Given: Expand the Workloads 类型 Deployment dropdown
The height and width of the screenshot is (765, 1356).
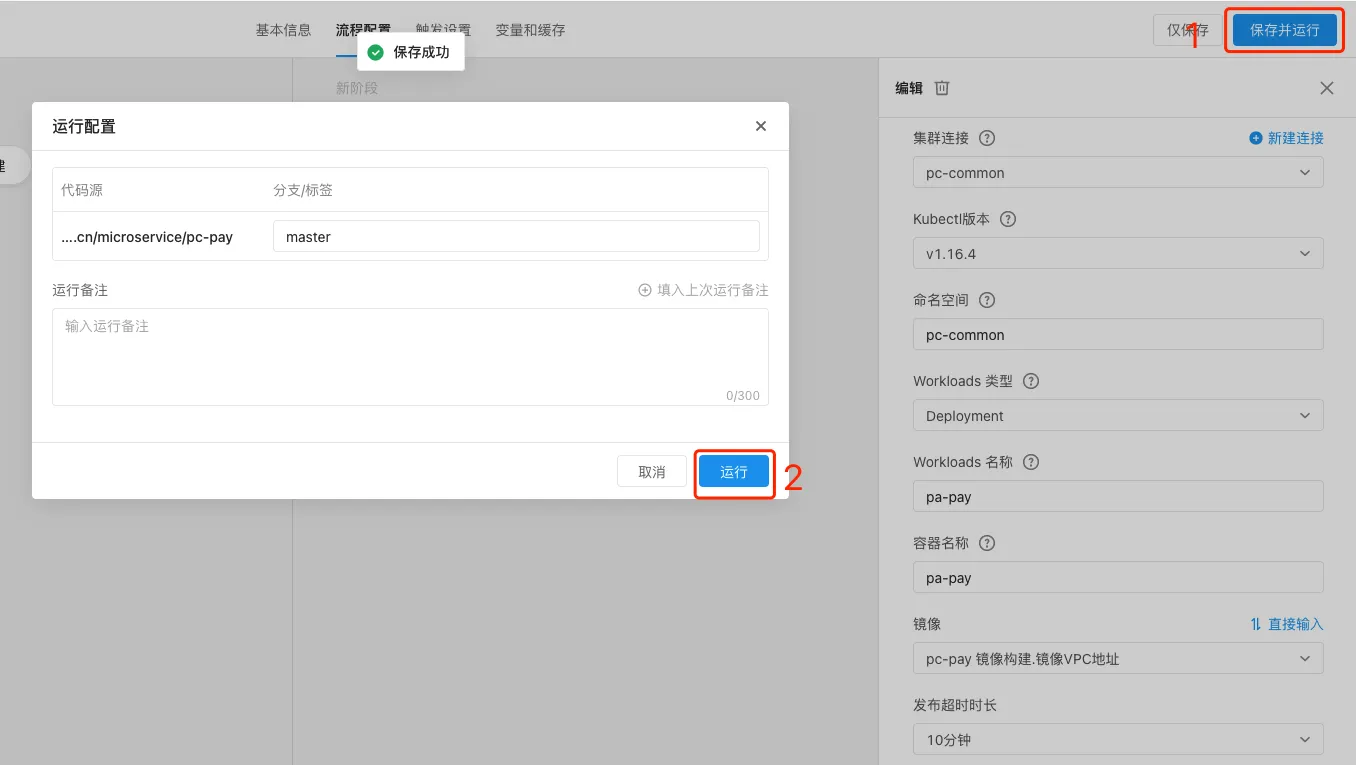Looking at the screenshot, I should (x=1118, y=416).
